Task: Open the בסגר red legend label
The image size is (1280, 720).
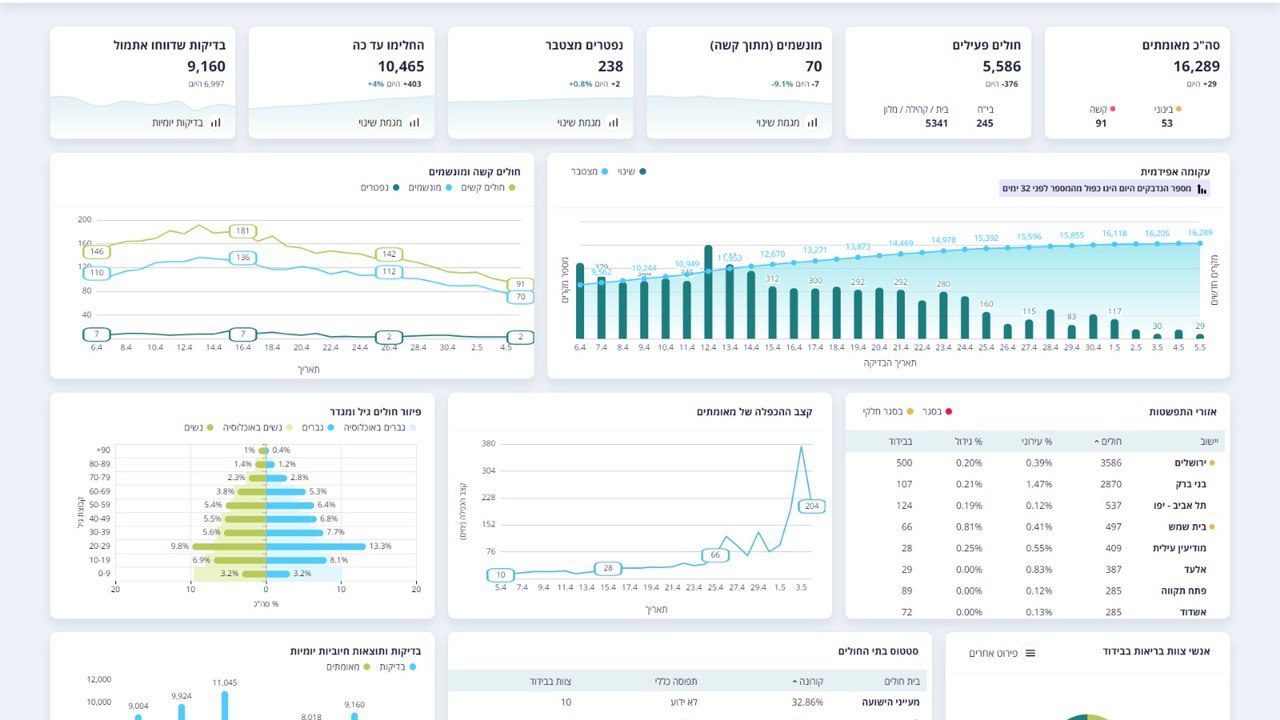Action: pyautogui.click(x=936, y=411)
